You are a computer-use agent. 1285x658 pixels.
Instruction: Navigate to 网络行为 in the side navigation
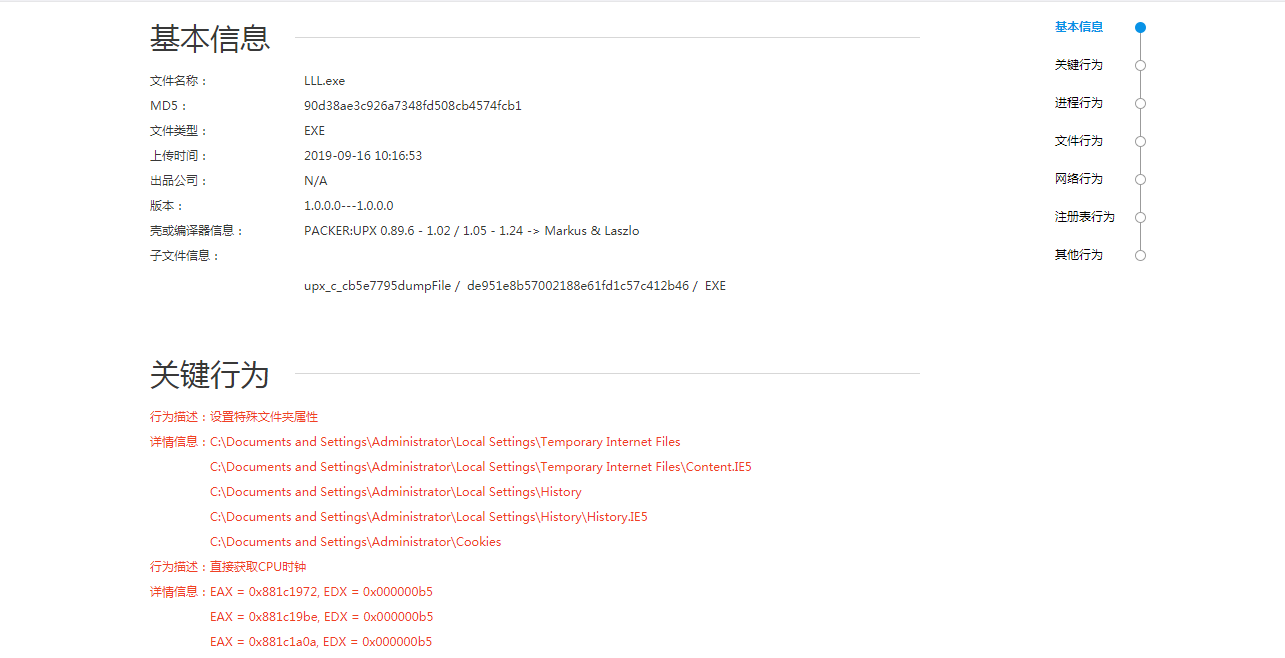(x=1078, y=179)
